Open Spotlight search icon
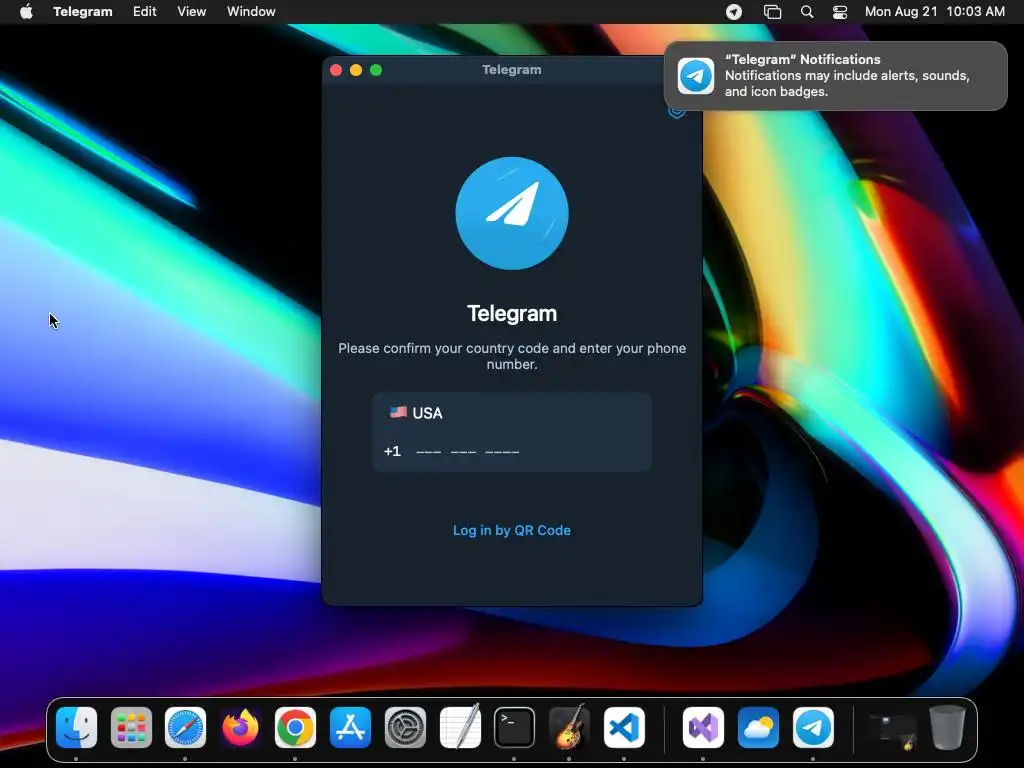 point(807,12)
